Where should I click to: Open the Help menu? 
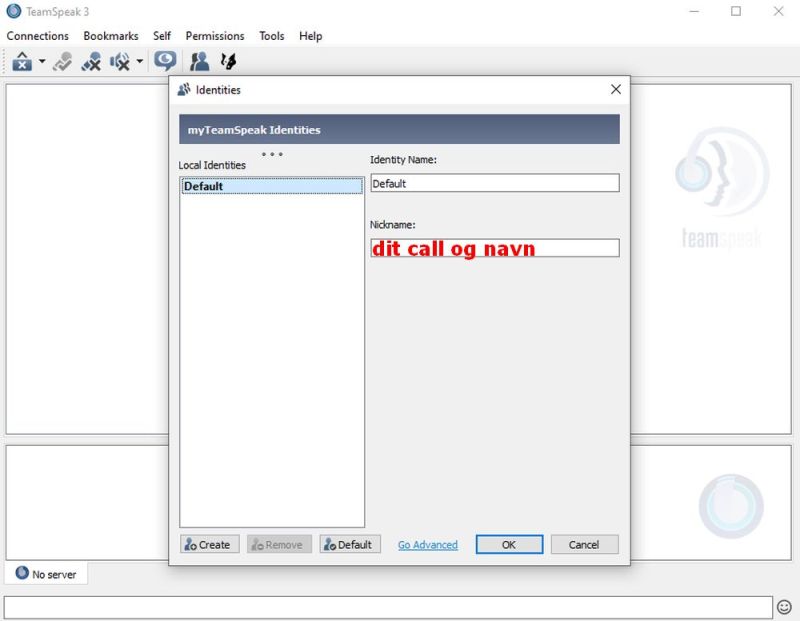pos(310,36)
